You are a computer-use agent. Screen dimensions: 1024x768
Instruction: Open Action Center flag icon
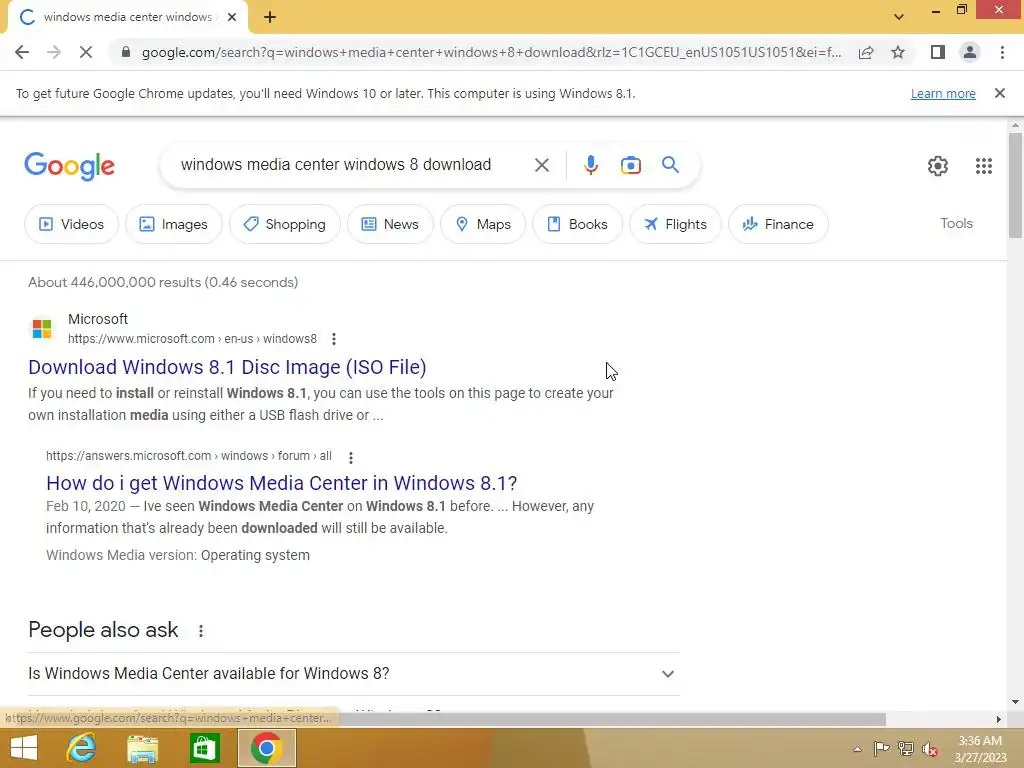coord(881,748)
